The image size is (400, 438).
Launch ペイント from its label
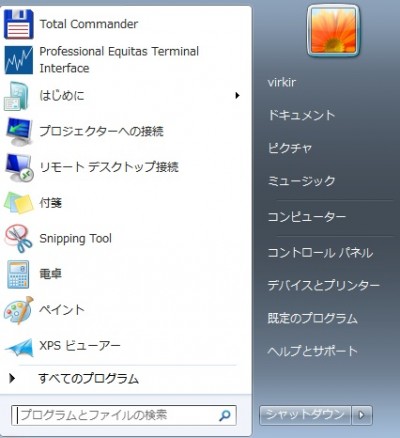(62, 310)
